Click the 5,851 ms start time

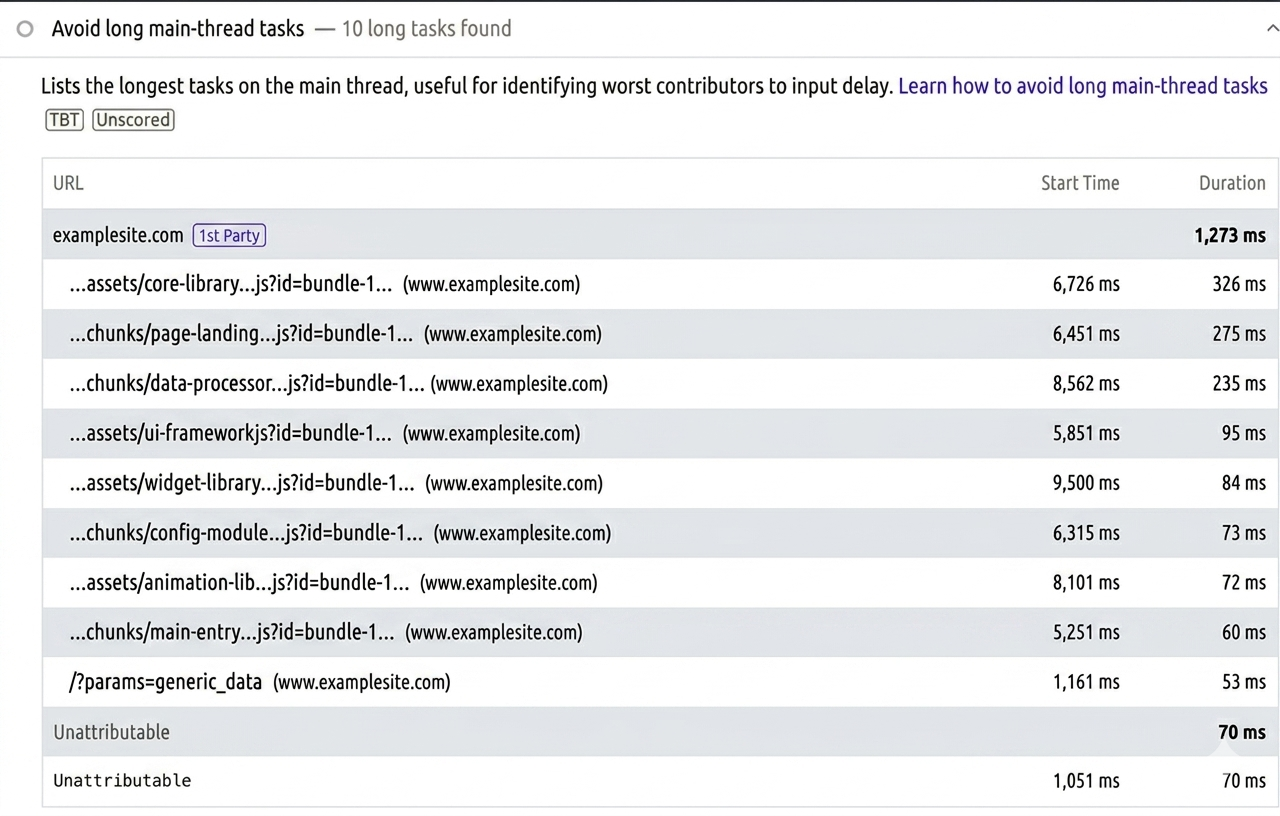[x=1086, y=434]
